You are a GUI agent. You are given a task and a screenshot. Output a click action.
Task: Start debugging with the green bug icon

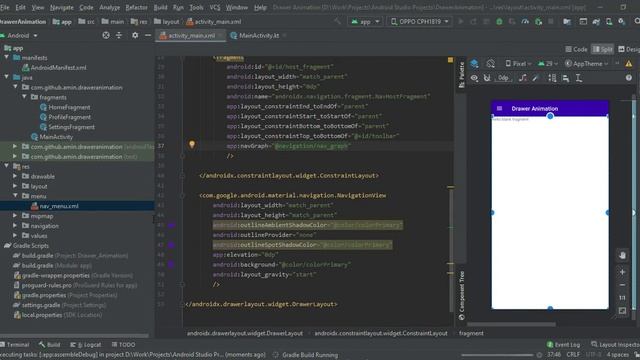[x=499, y=21]
